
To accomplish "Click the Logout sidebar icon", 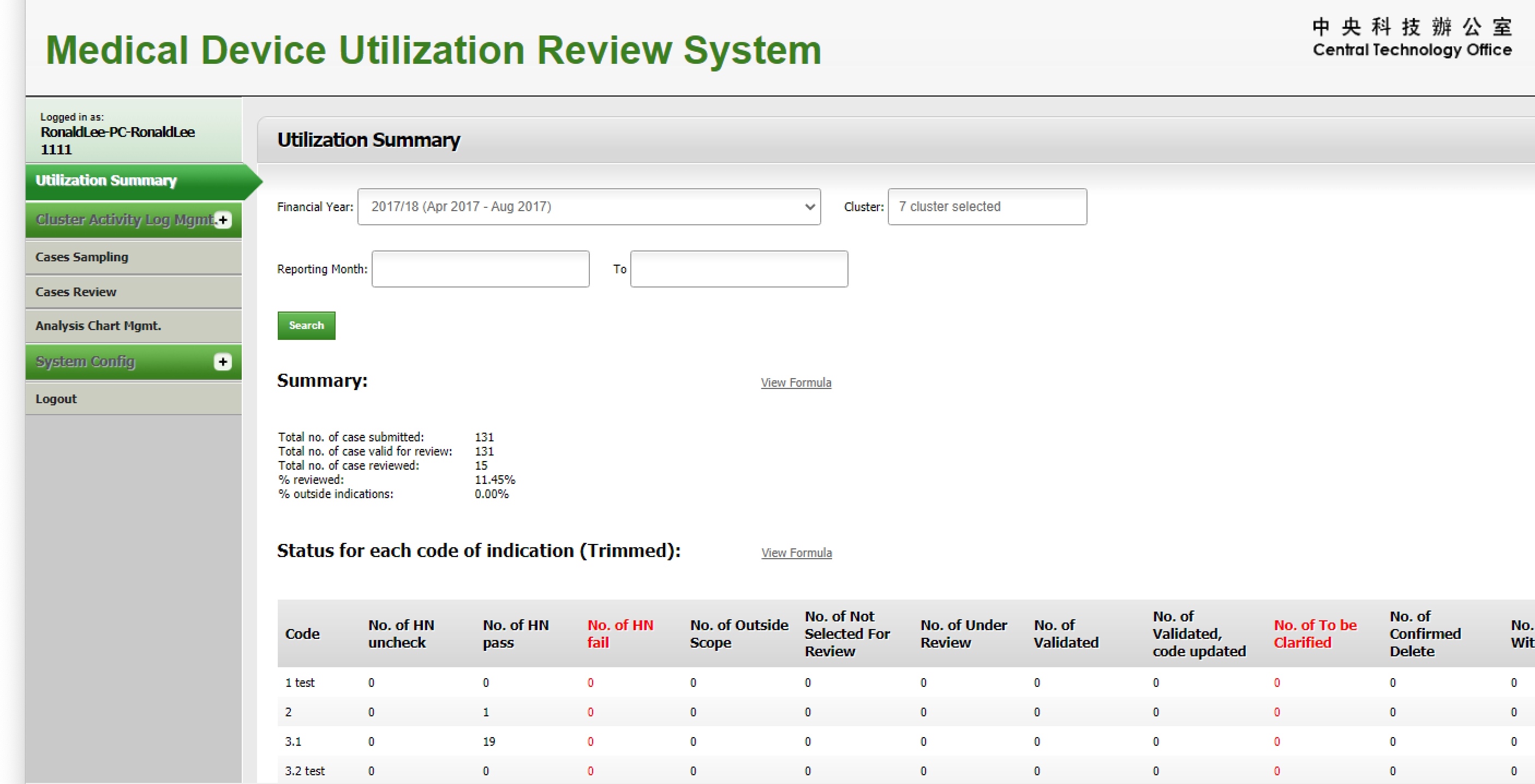I will click(x=57, y=399).
